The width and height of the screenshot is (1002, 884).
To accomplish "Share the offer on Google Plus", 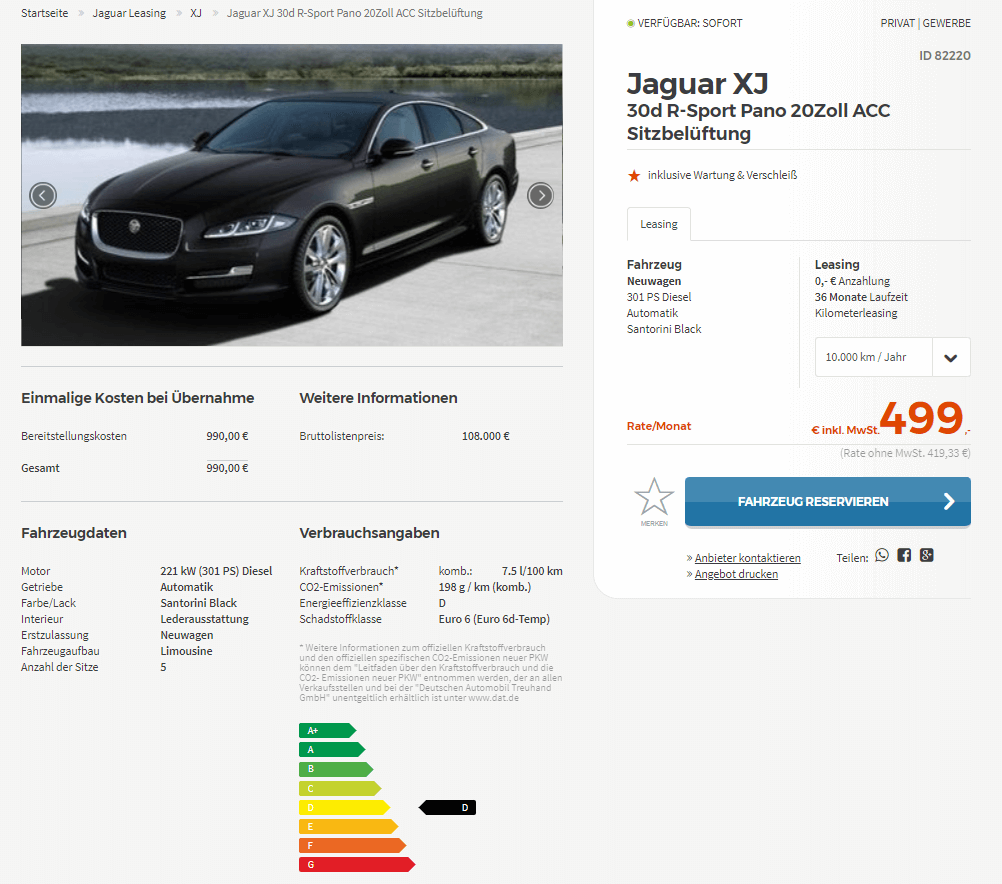I will pyautogui.click(x=927, y=555).
